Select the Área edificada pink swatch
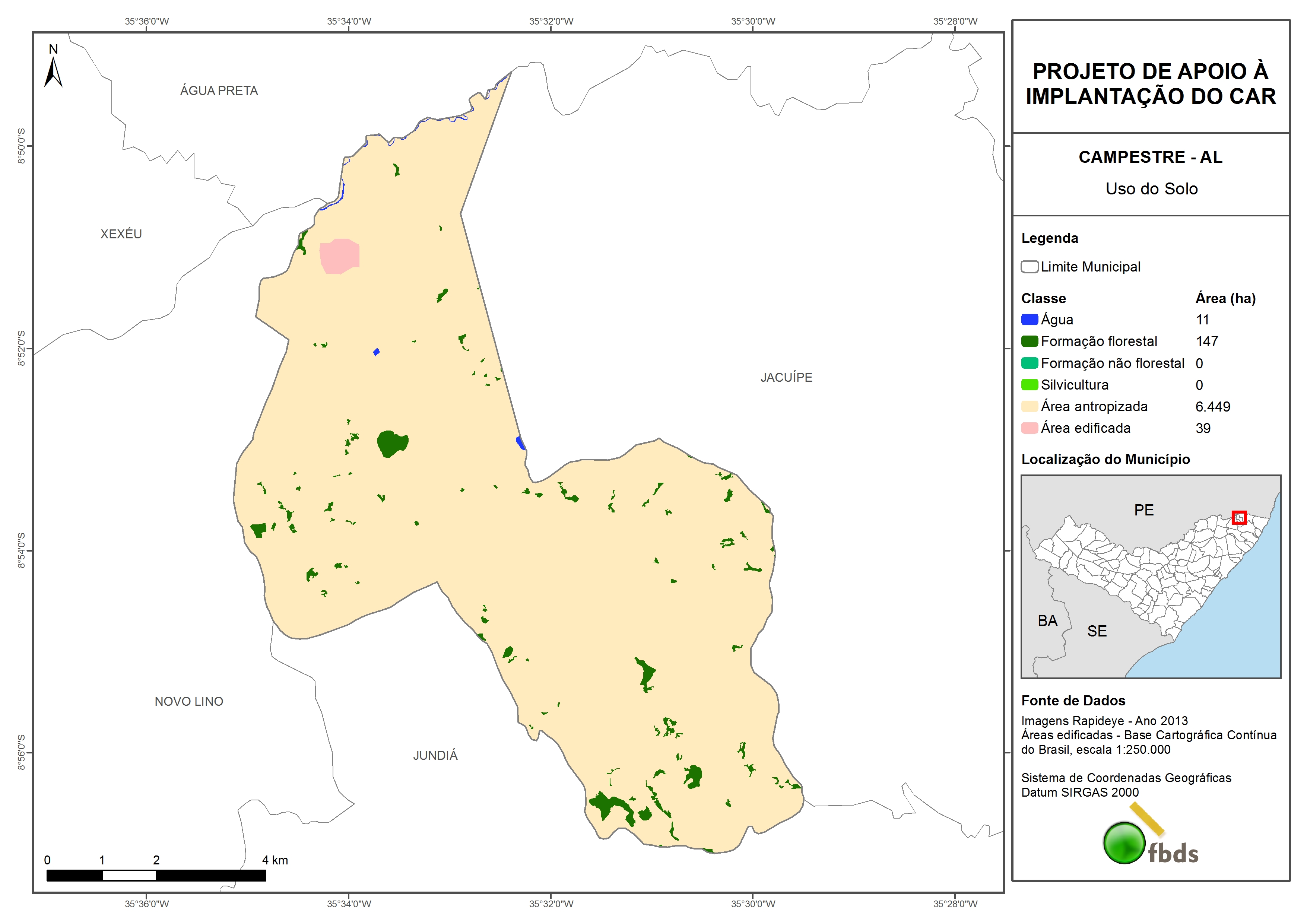1307x924 pixels. 1029,428
